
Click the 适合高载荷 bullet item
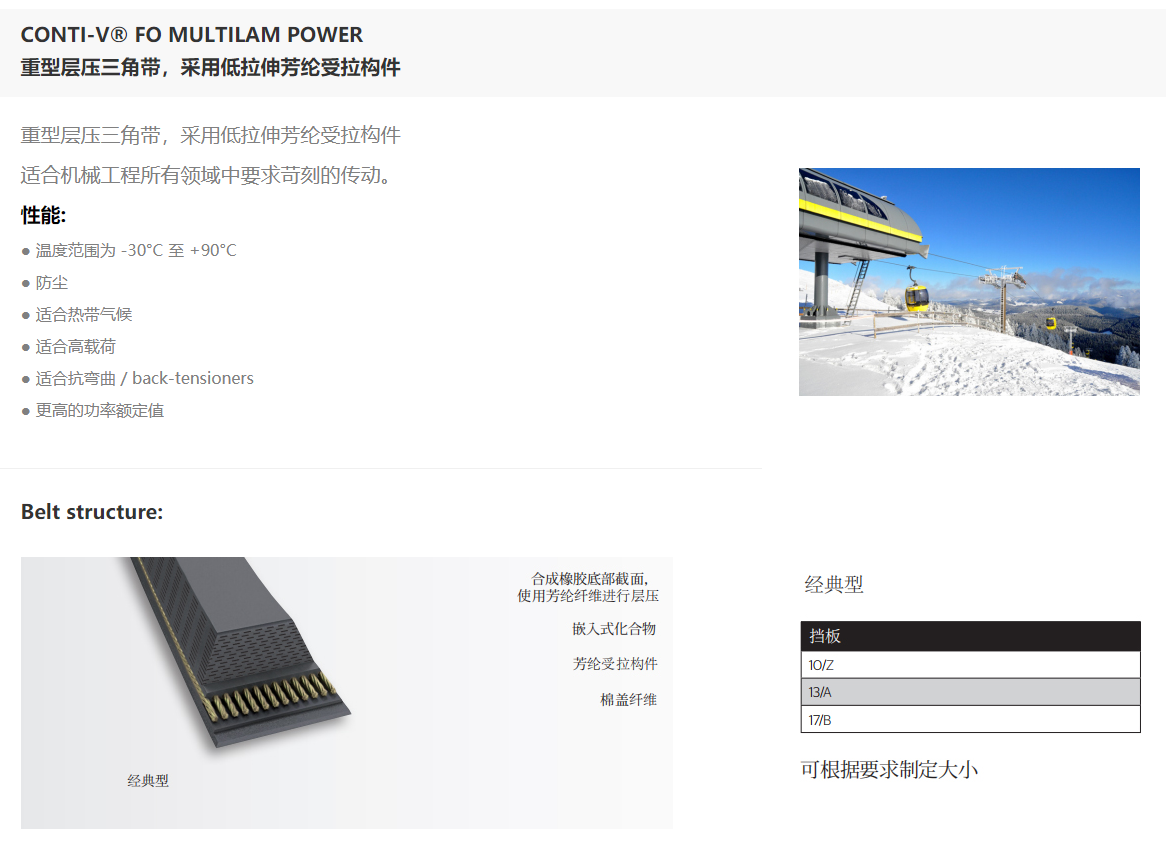click(68, 347)
